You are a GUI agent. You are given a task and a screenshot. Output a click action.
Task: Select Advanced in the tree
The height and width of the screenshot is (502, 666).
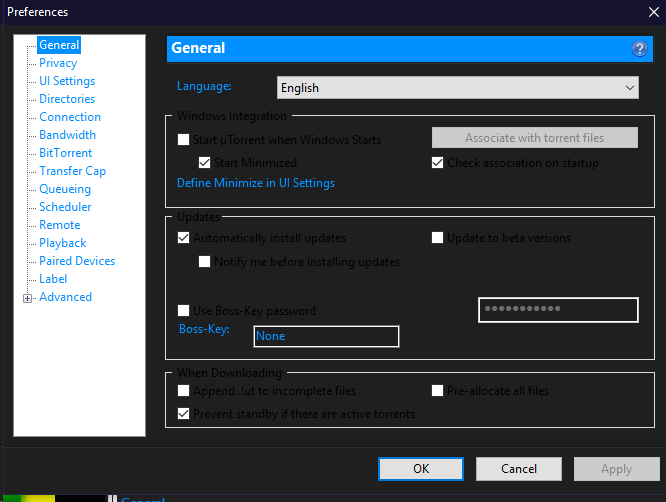(x=65, y=297)
